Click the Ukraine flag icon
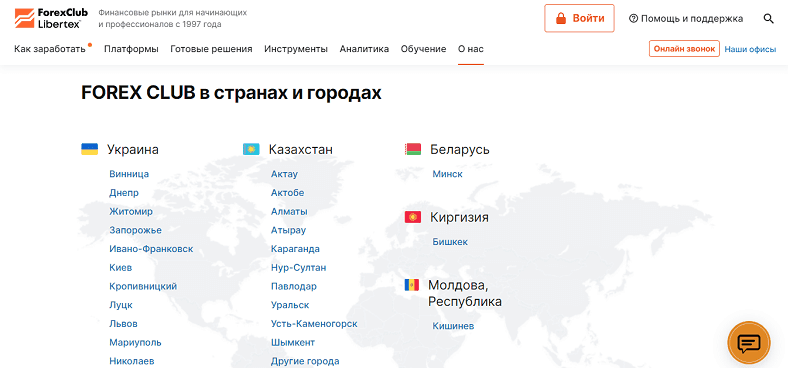788x368 pixels. coord(89,149)
